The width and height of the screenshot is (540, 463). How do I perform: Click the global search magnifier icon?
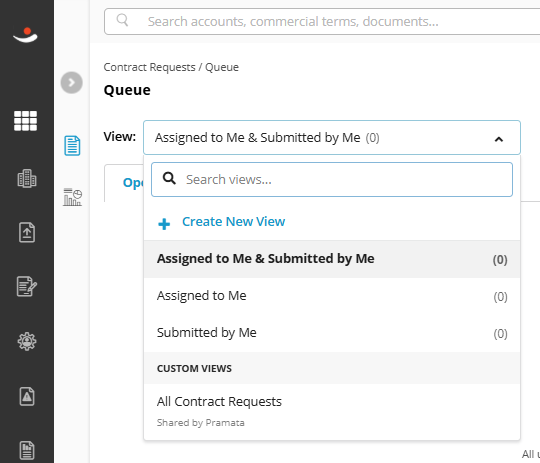pyautogui.click(x=122, y=20)
